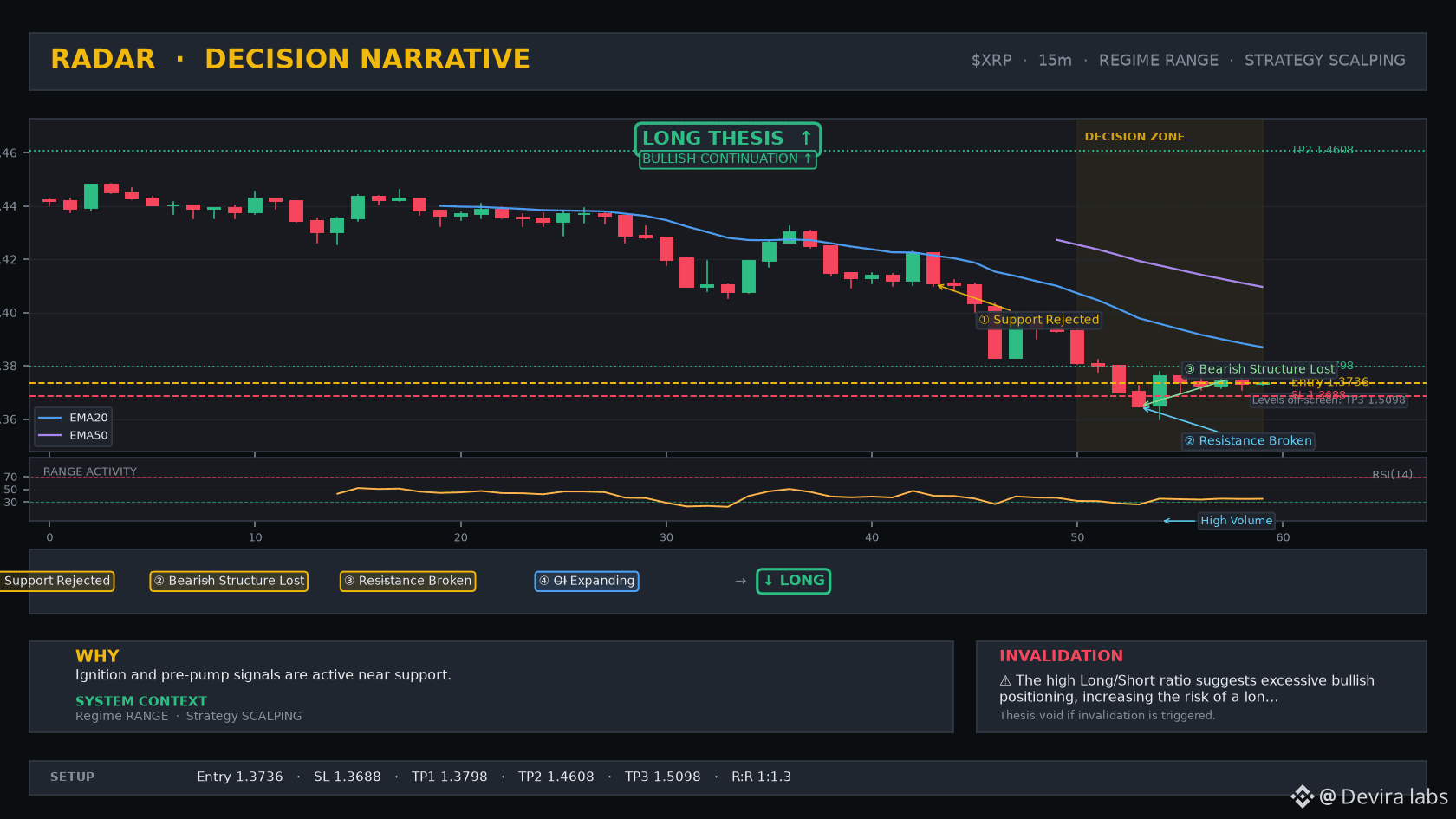Click the RSI level 70 label
This screenshot has height=819, width=1456.
pos(10,477)
